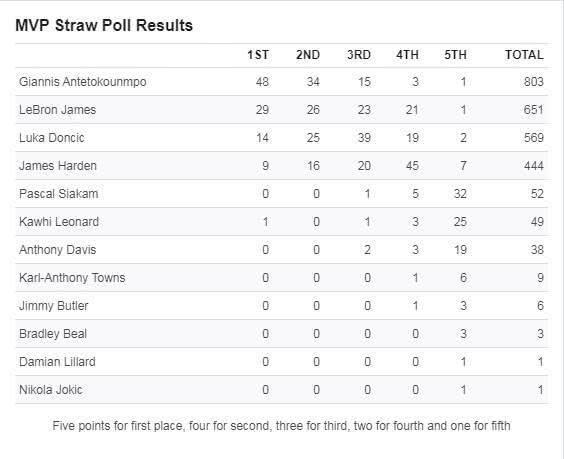This screenshot has width=564, height=459.
Task: Click Nikola Jokic in the last row
Action: point(51,390)
